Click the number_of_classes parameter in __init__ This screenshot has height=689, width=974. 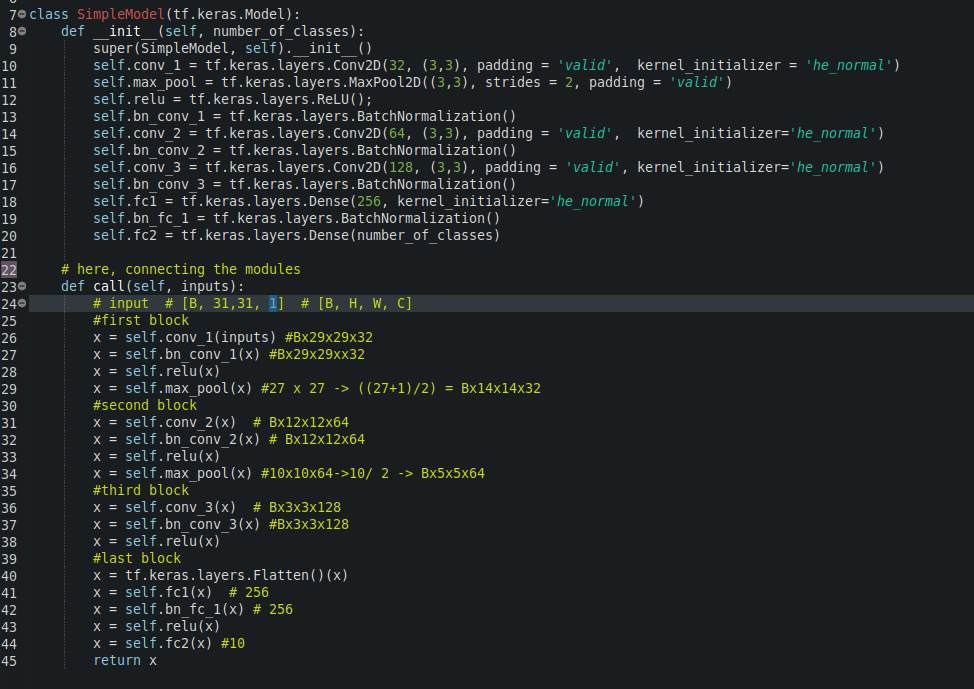click(x=281, y=31)
